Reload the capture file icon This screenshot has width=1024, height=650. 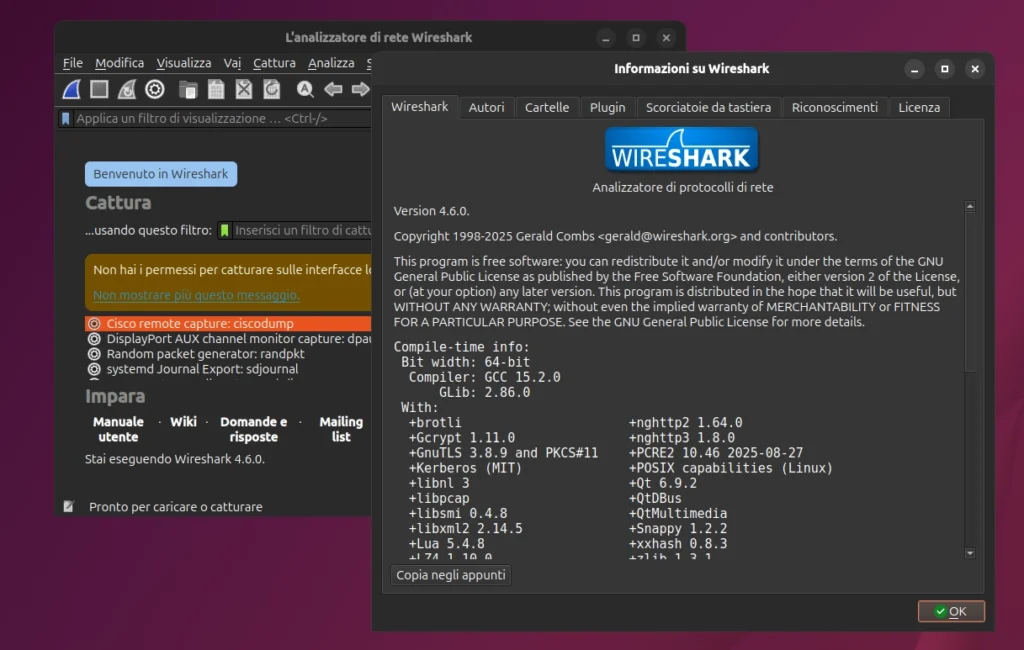pyautogui.click(x=272, y=89)
